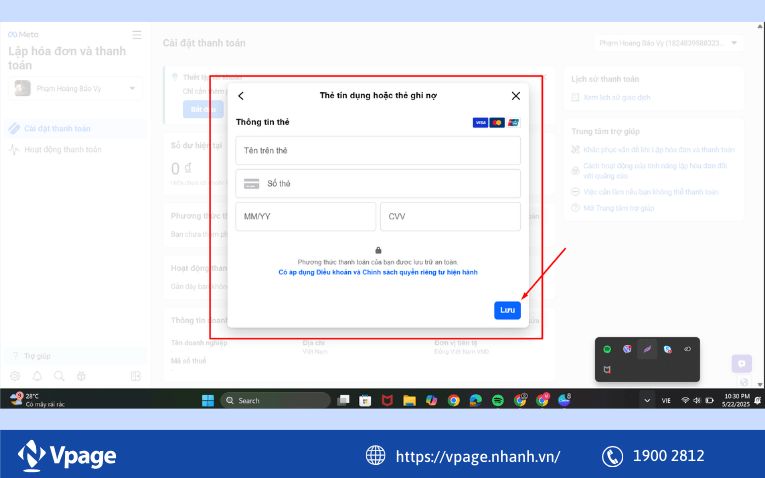Open the Điều khoản terms link
This screenshot has height=478, width=765.
pos(328,272)
